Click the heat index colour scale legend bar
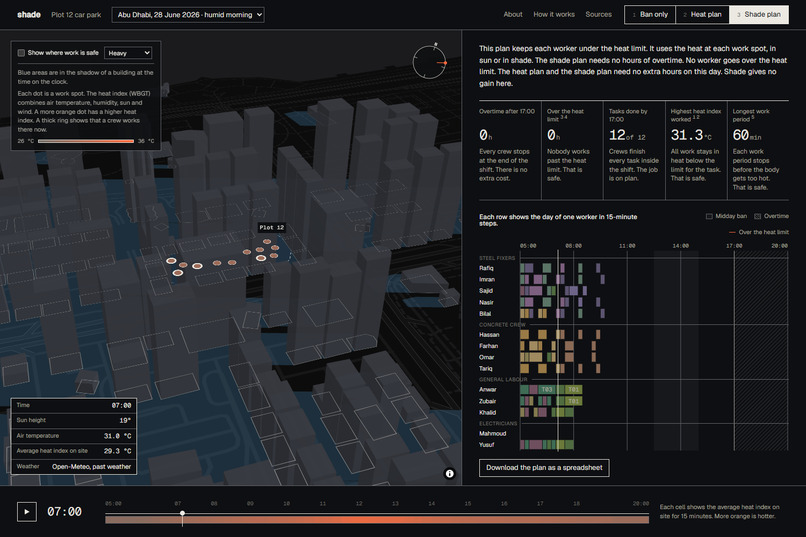The width and height of the screenshot is (806, 537). tap(86, 141)
